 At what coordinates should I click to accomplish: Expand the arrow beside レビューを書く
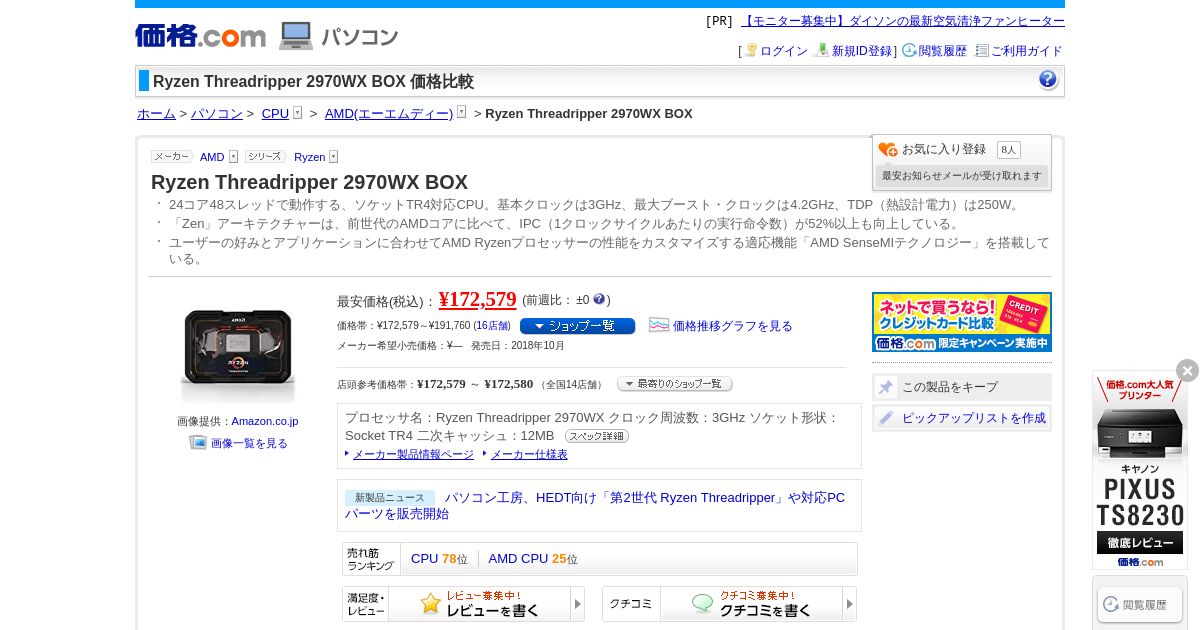pos(577,604)
